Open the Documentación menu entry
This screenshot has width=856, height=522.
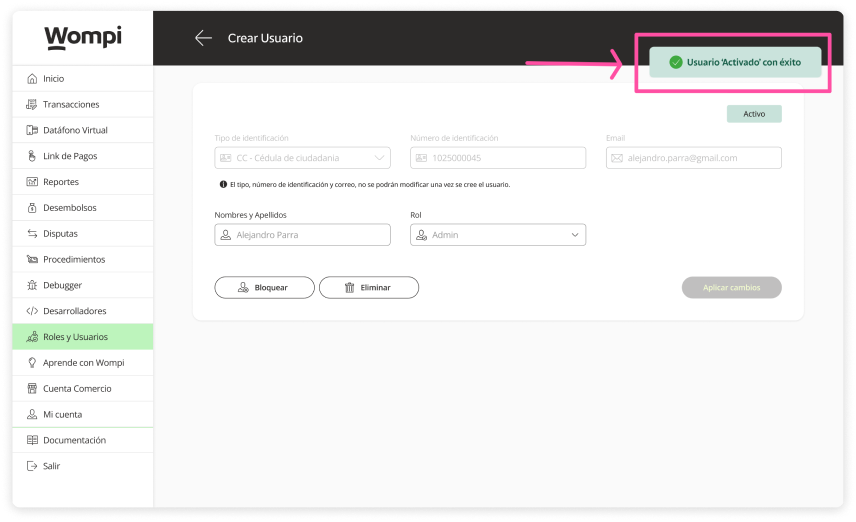coord(74,440)
